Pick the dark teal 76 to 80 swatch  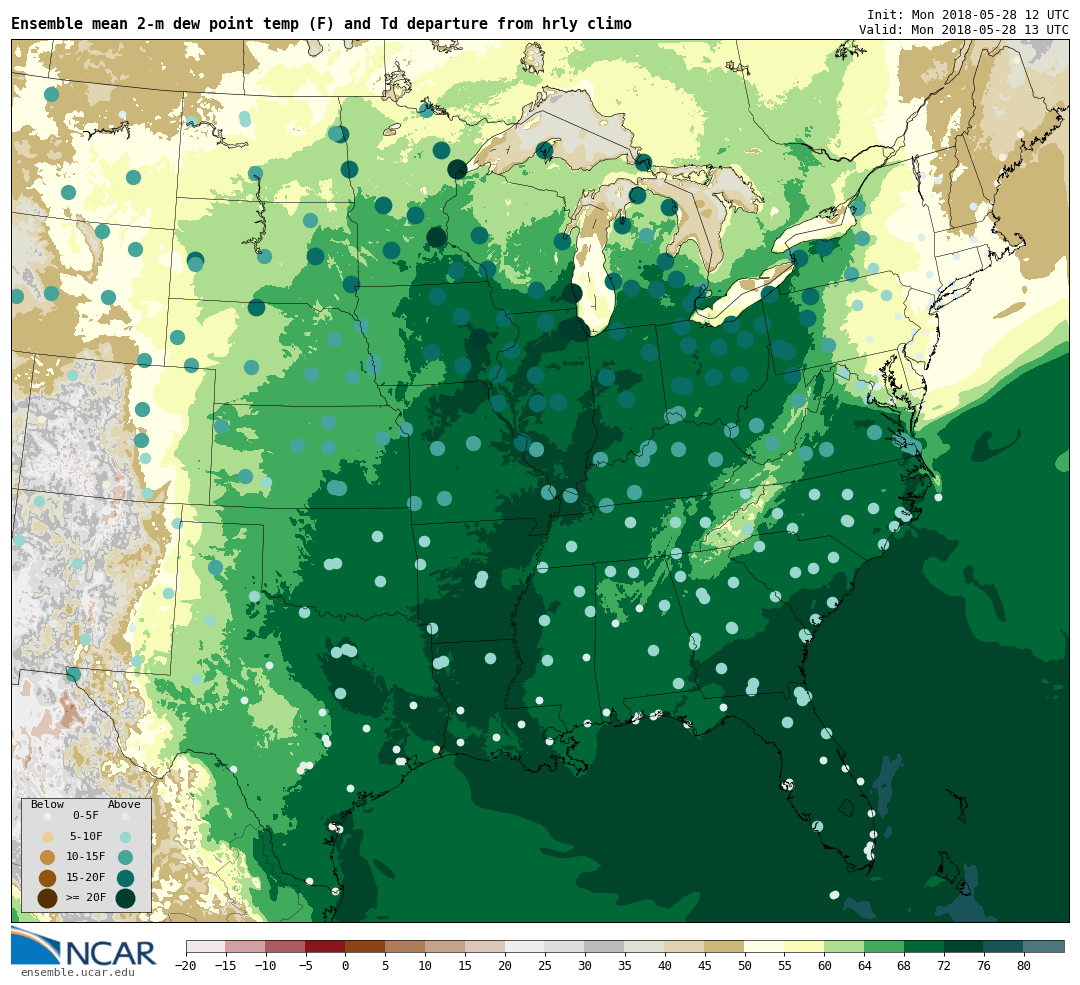pyautogui.click(x=1004, y=946)
